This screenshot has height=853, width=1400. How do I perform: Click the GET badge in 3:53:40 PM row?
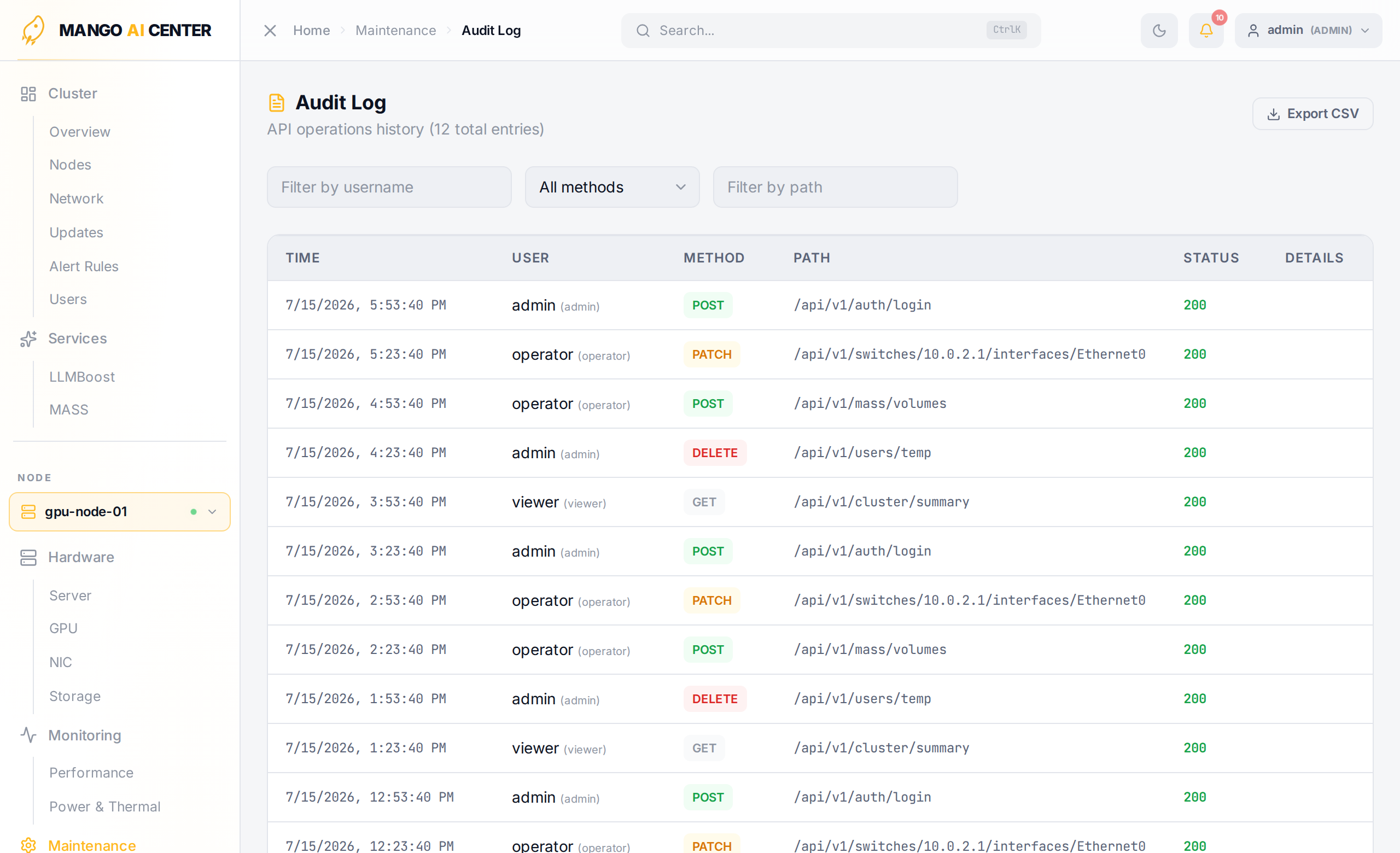pyautogui.click(x=703, y=502)
